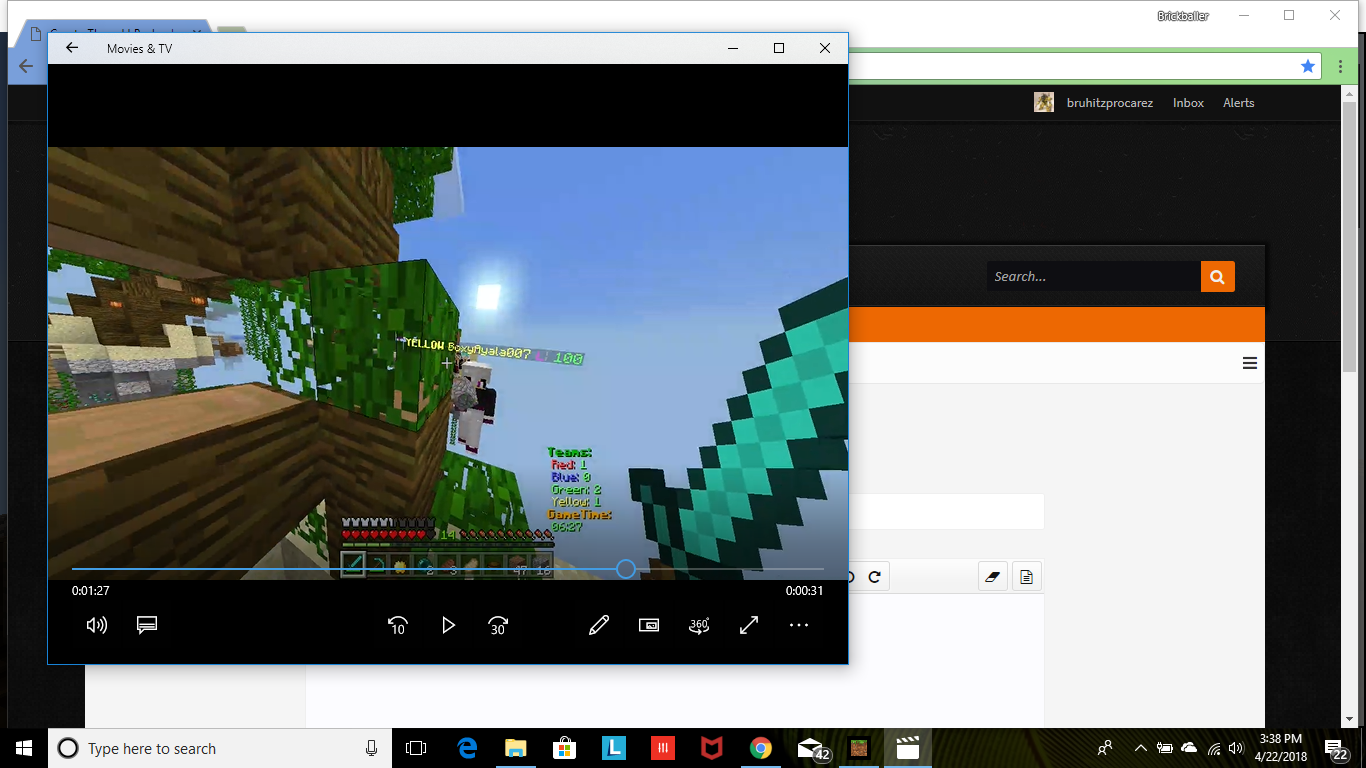Bookmark page with the star icon
The height and width of the screenshot is (768, 1366).
[x=1308, y=66]
